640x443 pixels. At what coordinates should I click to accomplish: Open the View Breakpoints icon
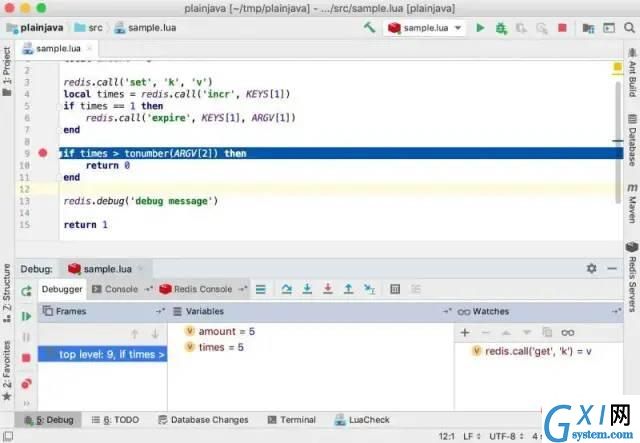click(x=26, y=383)
